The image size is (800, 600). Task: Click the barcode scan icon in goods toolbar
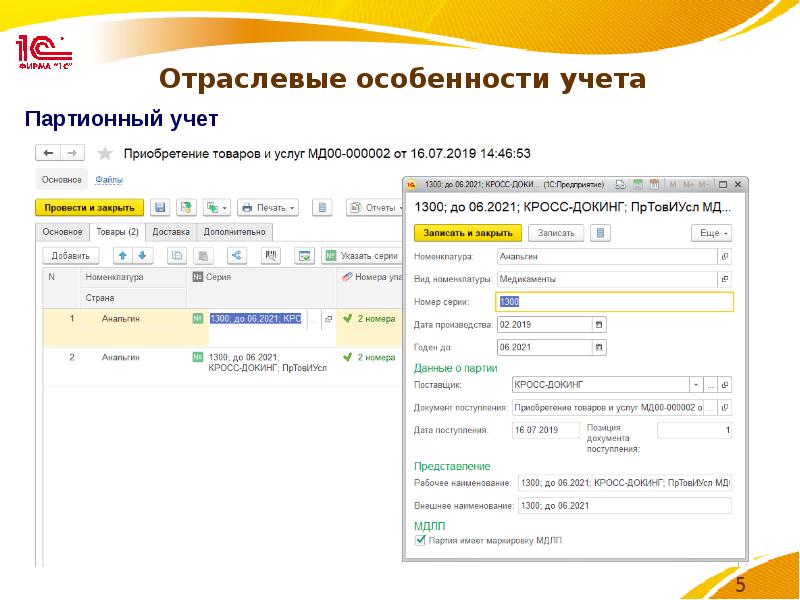pos(270,256)
